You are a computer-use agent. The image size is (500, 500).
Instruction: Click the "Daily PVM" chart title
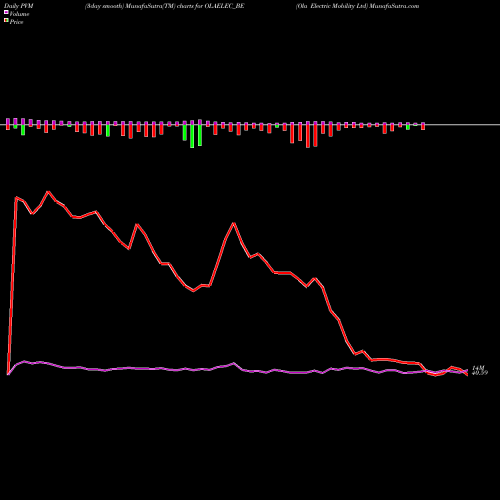tap(19, 6)
